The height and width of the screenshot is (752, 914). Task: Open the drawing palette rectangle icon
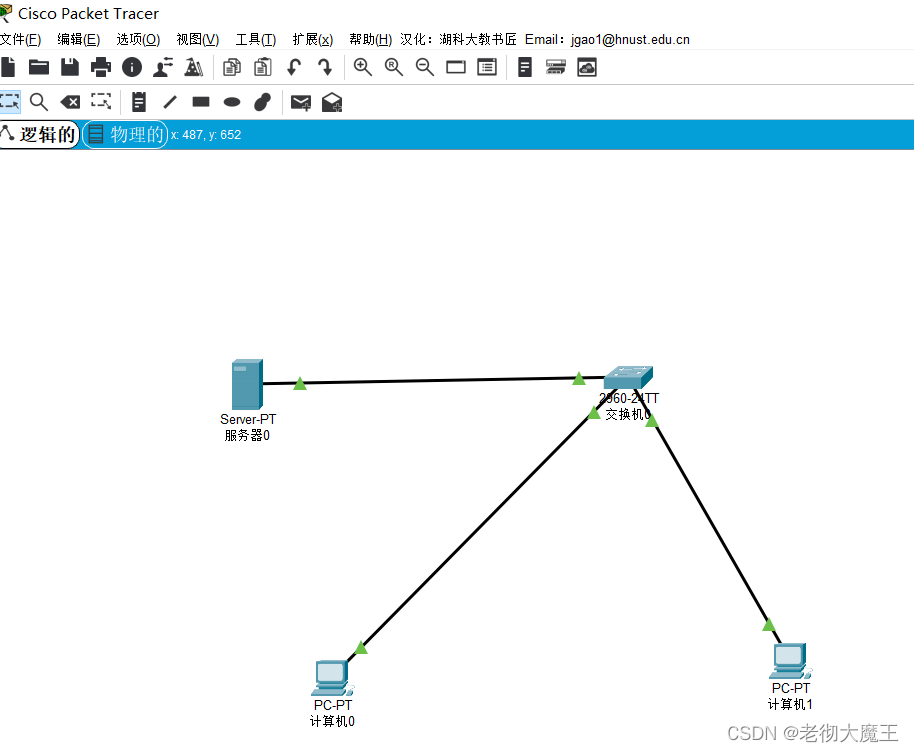coord(456,67)
